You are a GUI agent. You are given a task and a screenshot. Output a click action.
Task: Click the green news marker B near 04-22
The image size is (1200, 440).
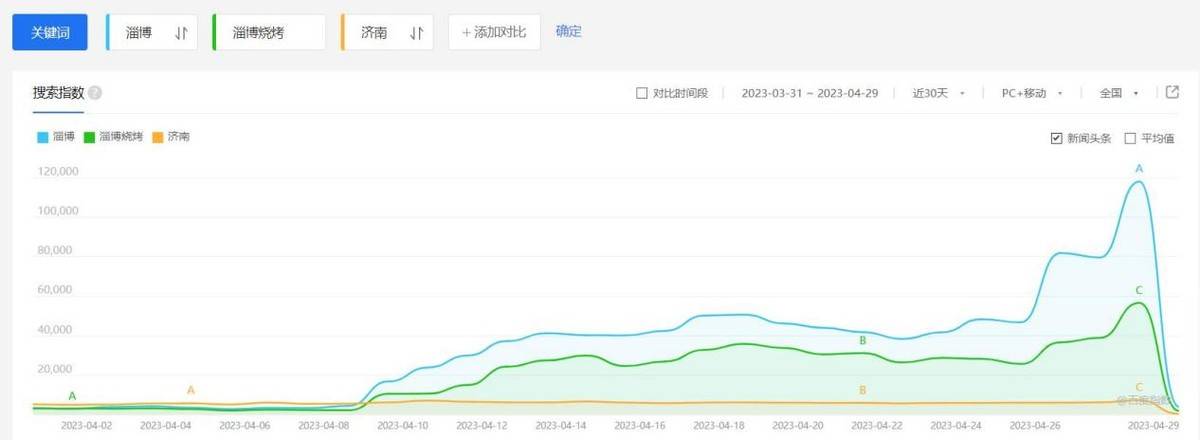pyautogui.click(x=863, y=341)
